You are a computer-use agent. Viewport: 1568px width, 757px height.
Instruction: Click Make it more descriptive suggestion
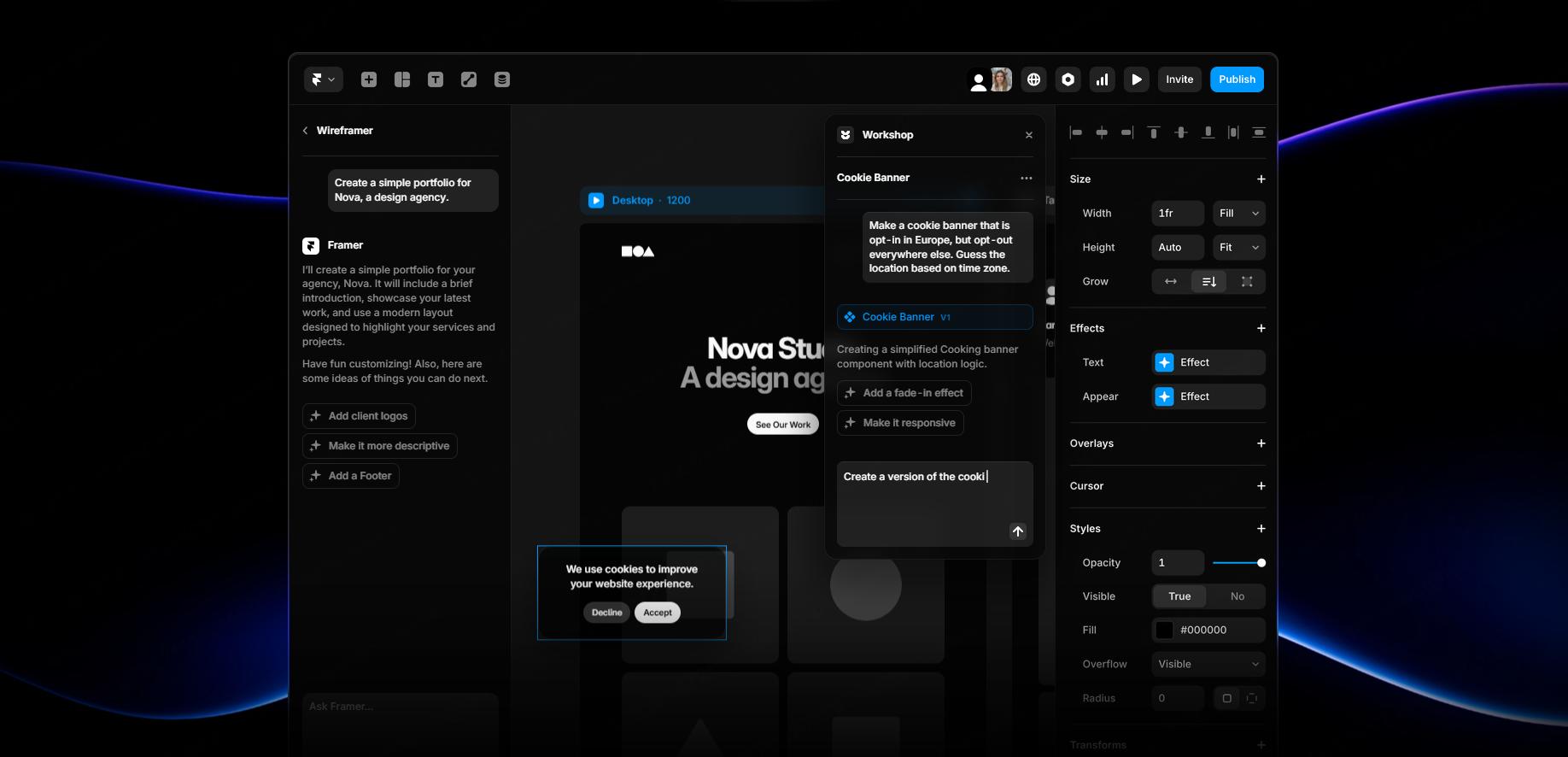pyautogui.click(x=380, y=446)
